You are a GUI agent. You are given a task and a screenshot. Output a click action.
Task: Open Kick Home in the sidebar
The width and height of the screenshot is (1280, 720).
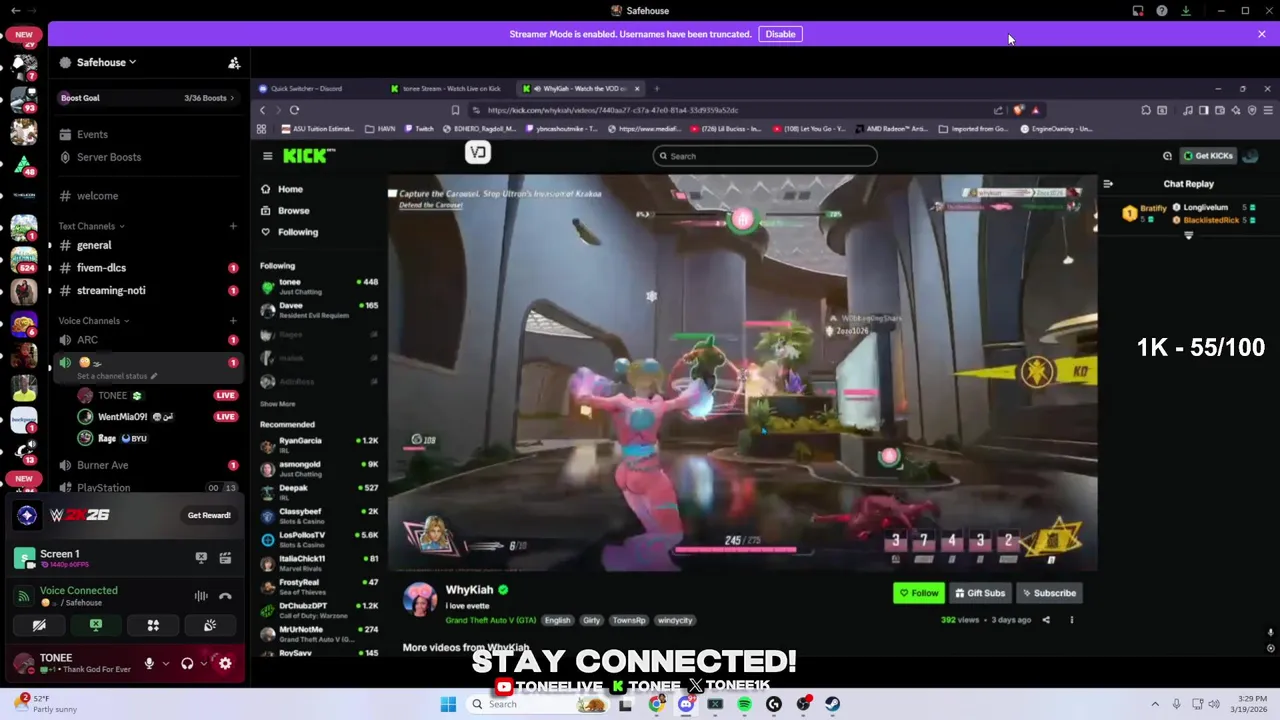(x=290, y=189)
